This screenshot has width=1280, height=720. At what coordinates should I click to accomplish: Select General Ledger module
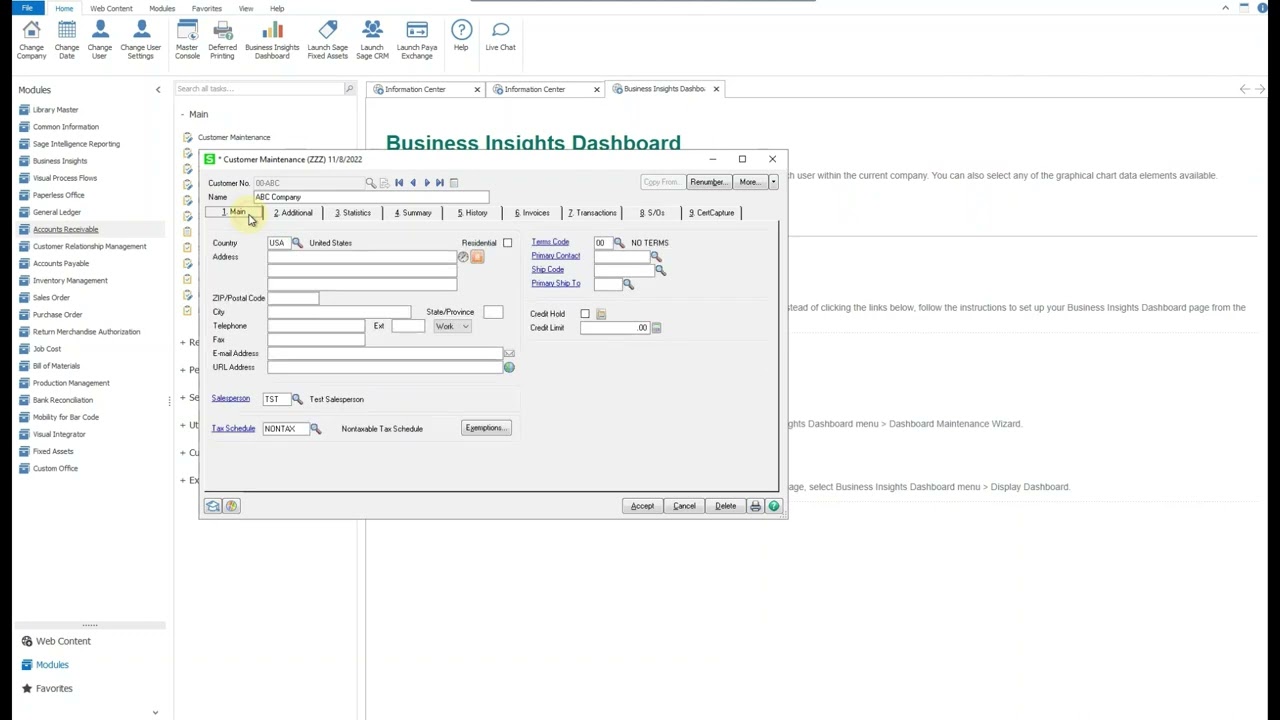(57, 212)
